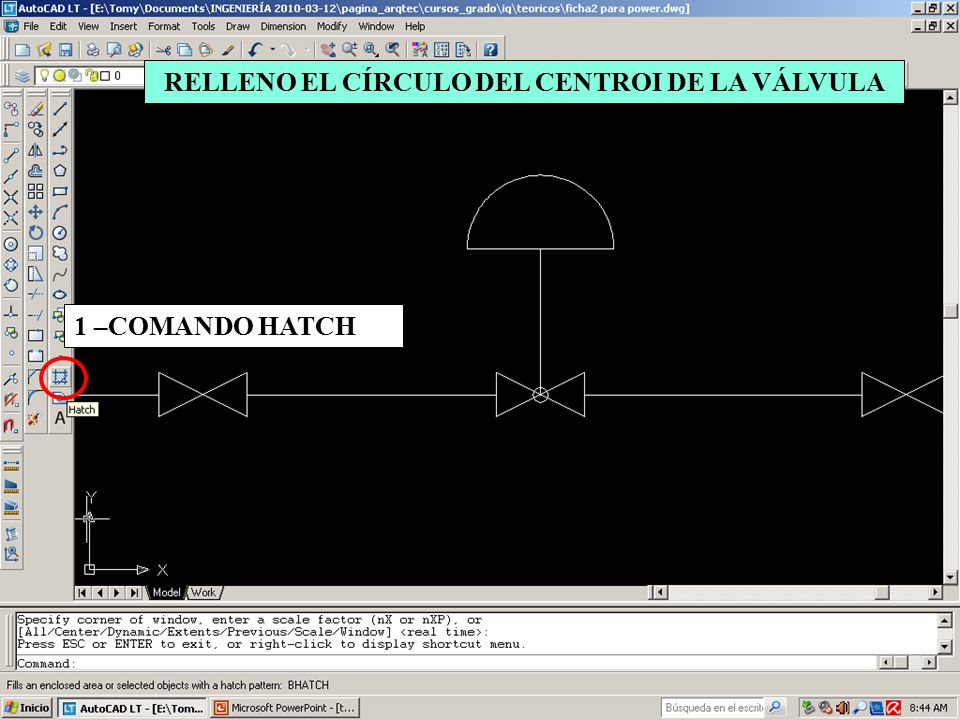Viewport: 960px width, 720px height.
Task: Open the Format menu
Action: tap(164, 26)
